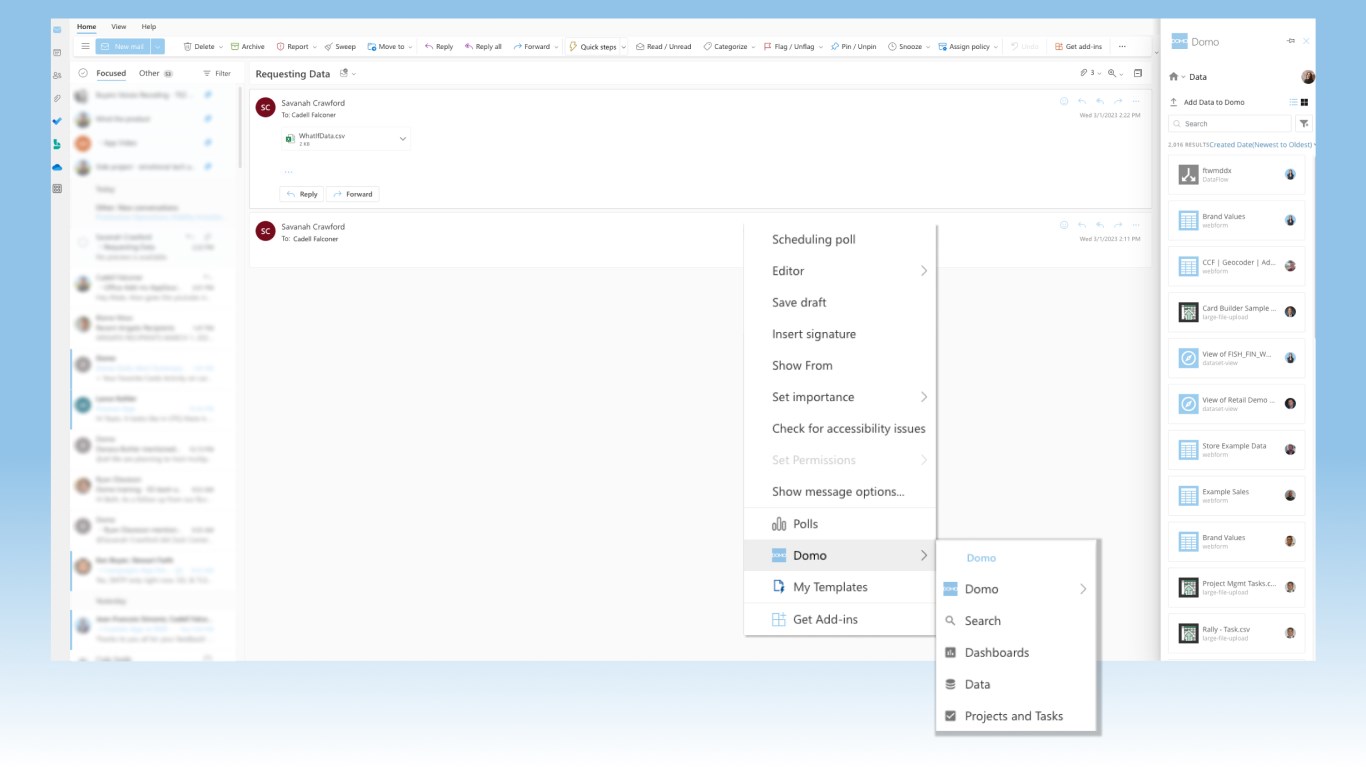1366x768 pixels.
Task: Change the Created Date sort order in Domo
Action: point(1263,145)
